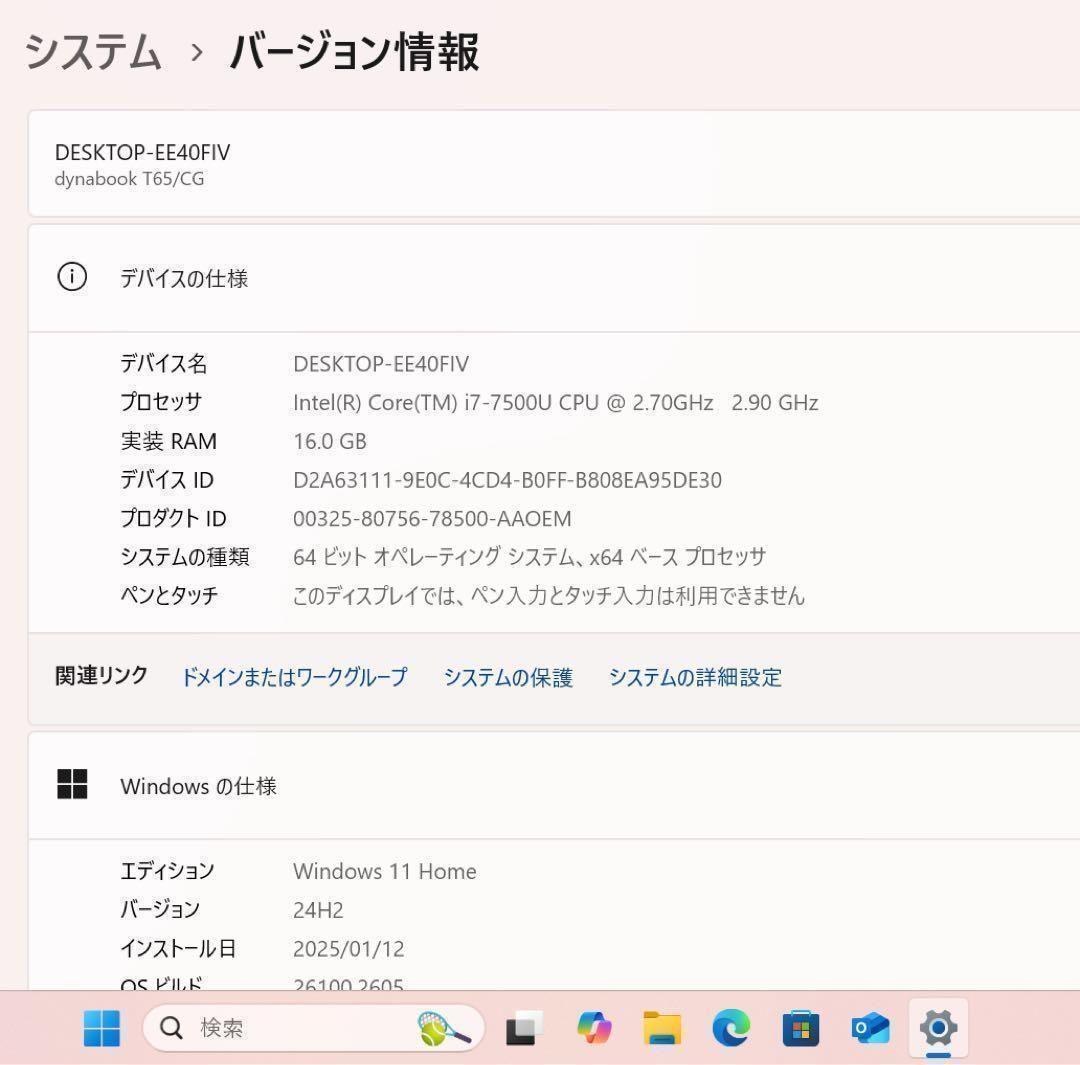Open the Microsoft Store
The image size is (1080, 1065).
point(801,1028)
